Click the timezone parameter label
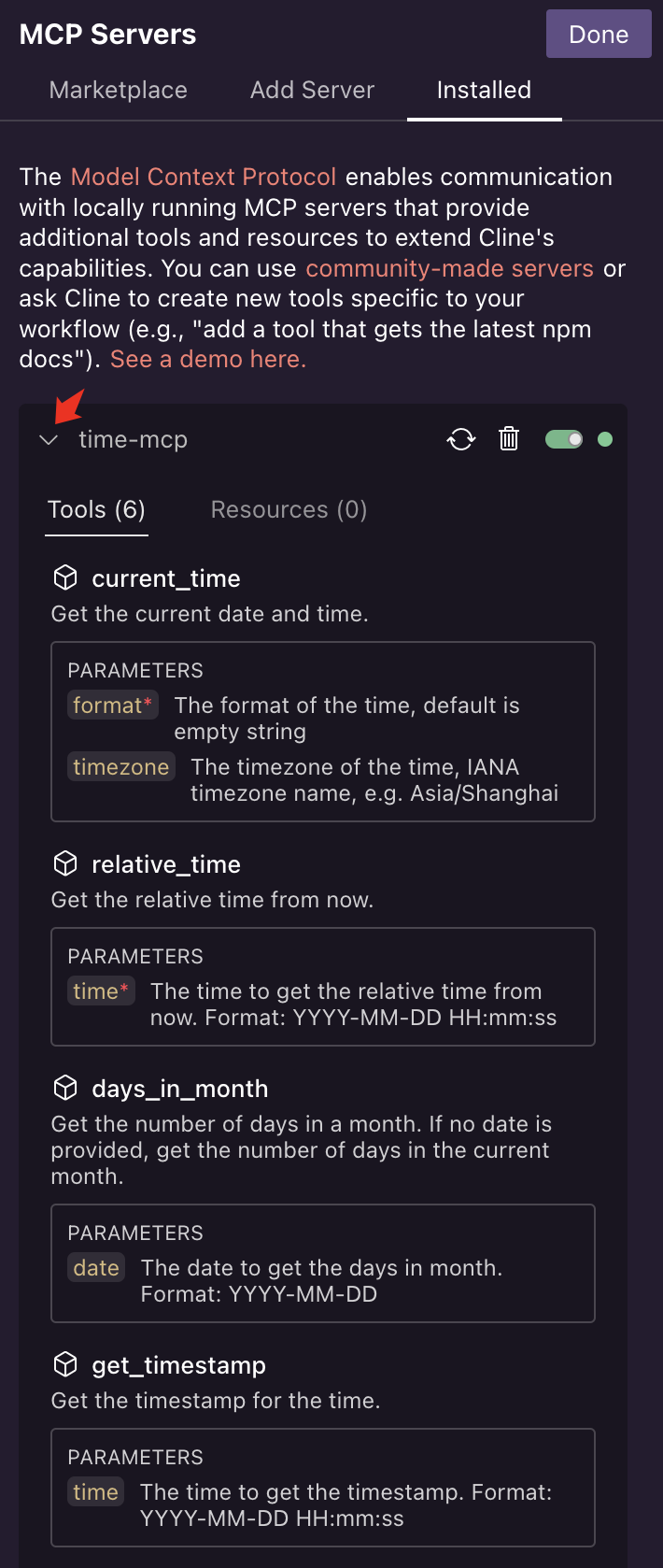 tap(121, 767)
